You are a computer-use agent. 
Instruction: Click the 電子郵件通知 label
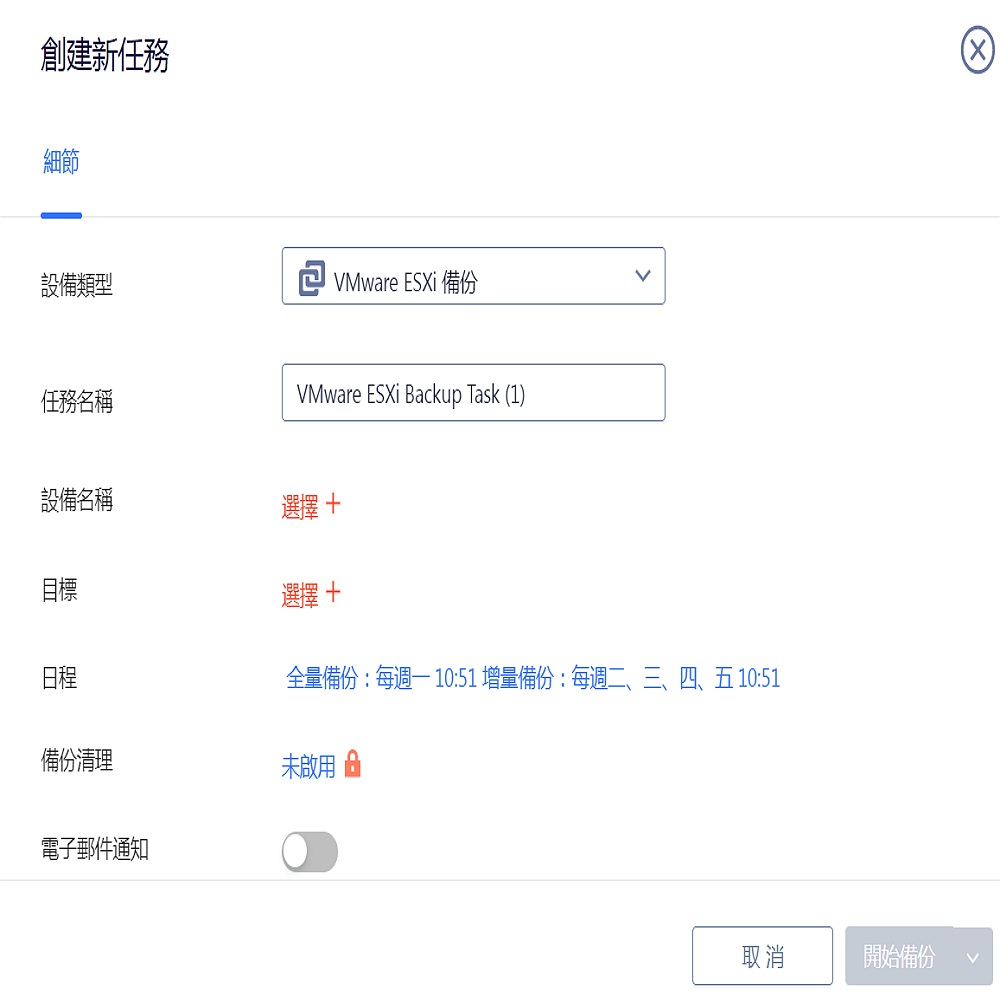coord(94,849)
